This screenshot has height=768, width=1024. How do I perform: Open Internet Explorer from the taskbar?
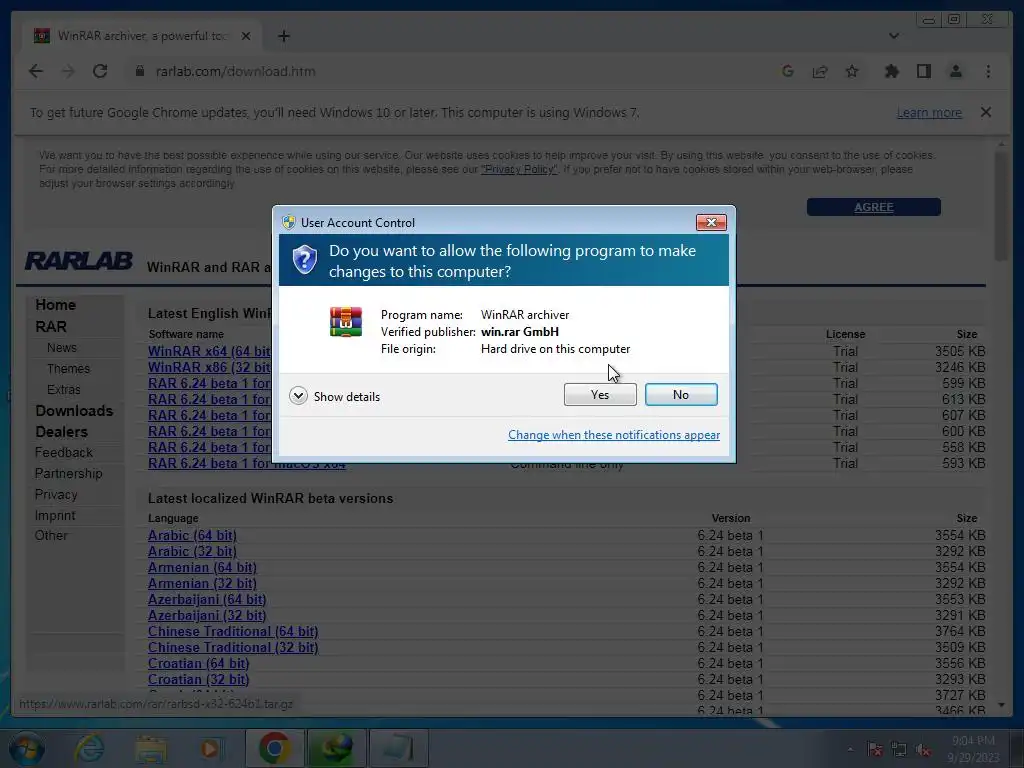click(x=89, y=748)
